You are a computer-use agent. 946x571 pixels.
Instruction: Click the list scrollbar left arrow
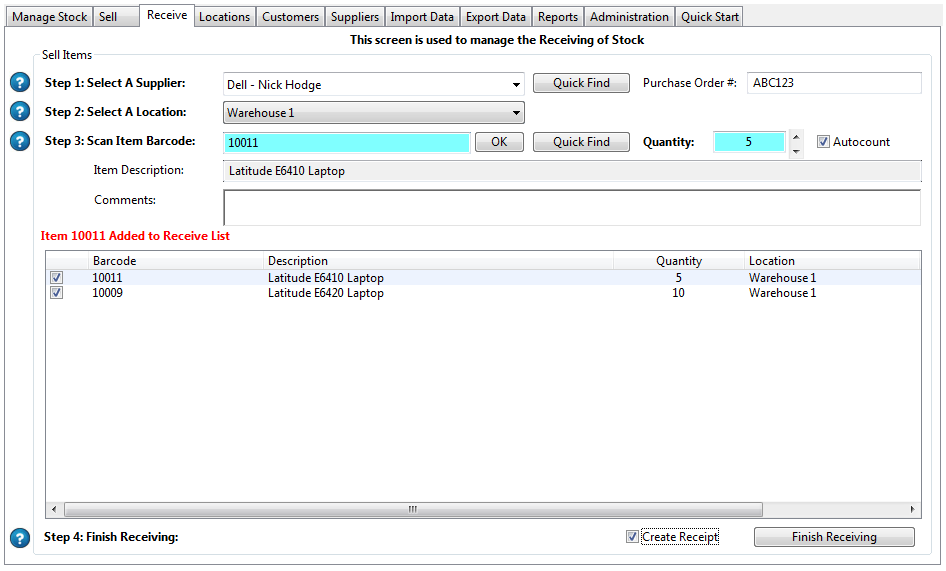coord(53,510)
